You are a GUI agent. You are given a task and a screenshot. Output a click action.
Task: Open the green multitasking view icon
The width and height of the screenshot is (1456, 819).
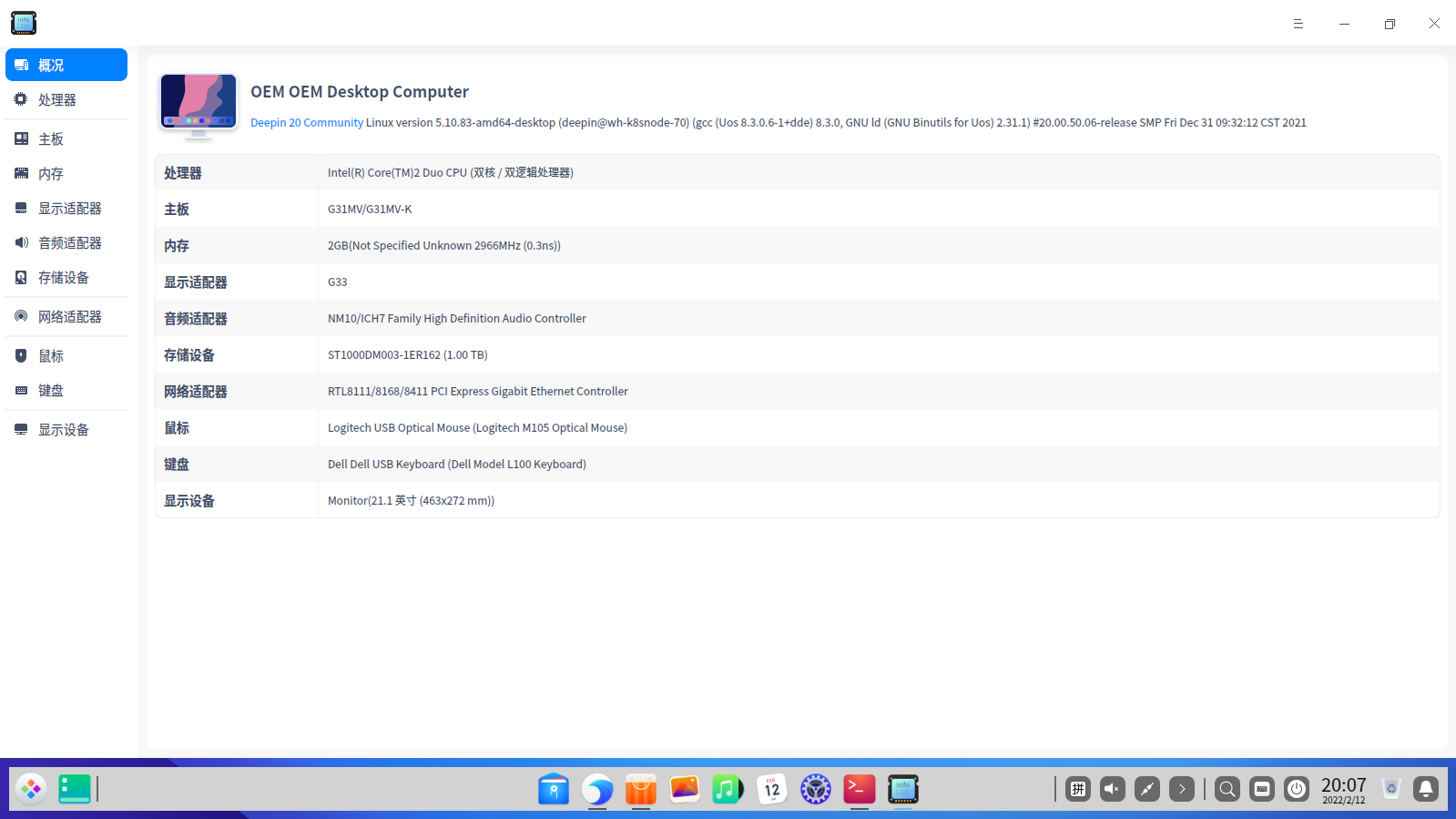pos(75,789)
